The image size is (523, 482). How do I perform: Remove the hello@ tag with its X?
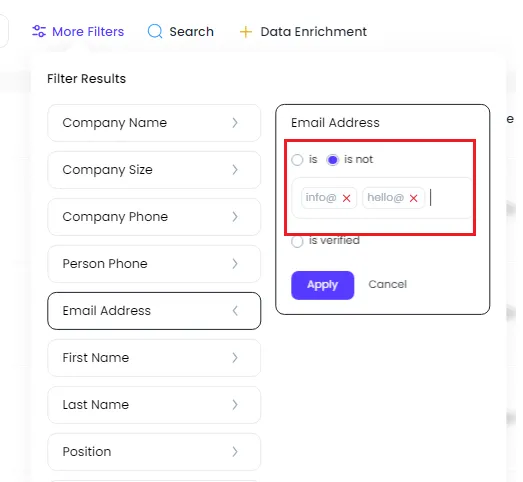pos(414,198)
